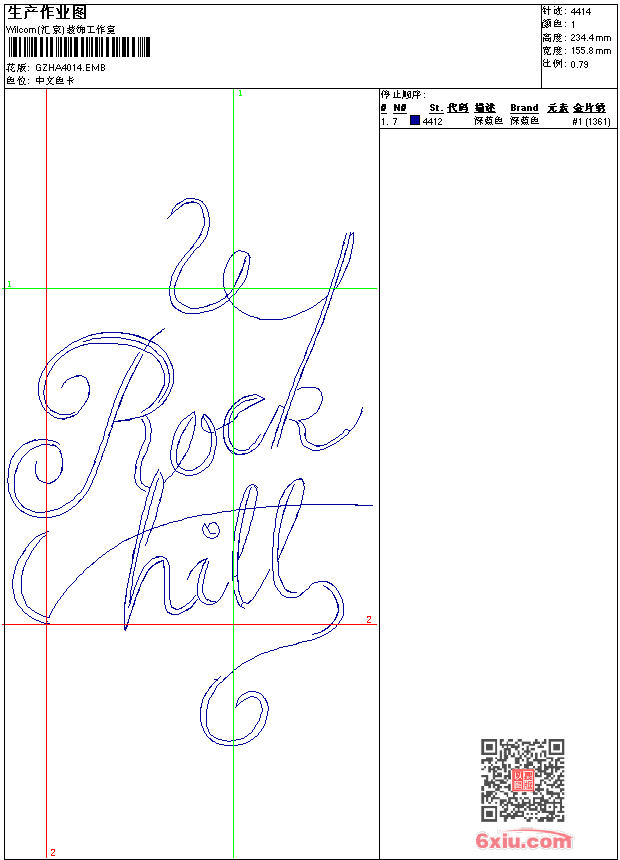Click the #1 (1361) entry in the row
Viewport: 620px width, 860px height.
[591, 121]
